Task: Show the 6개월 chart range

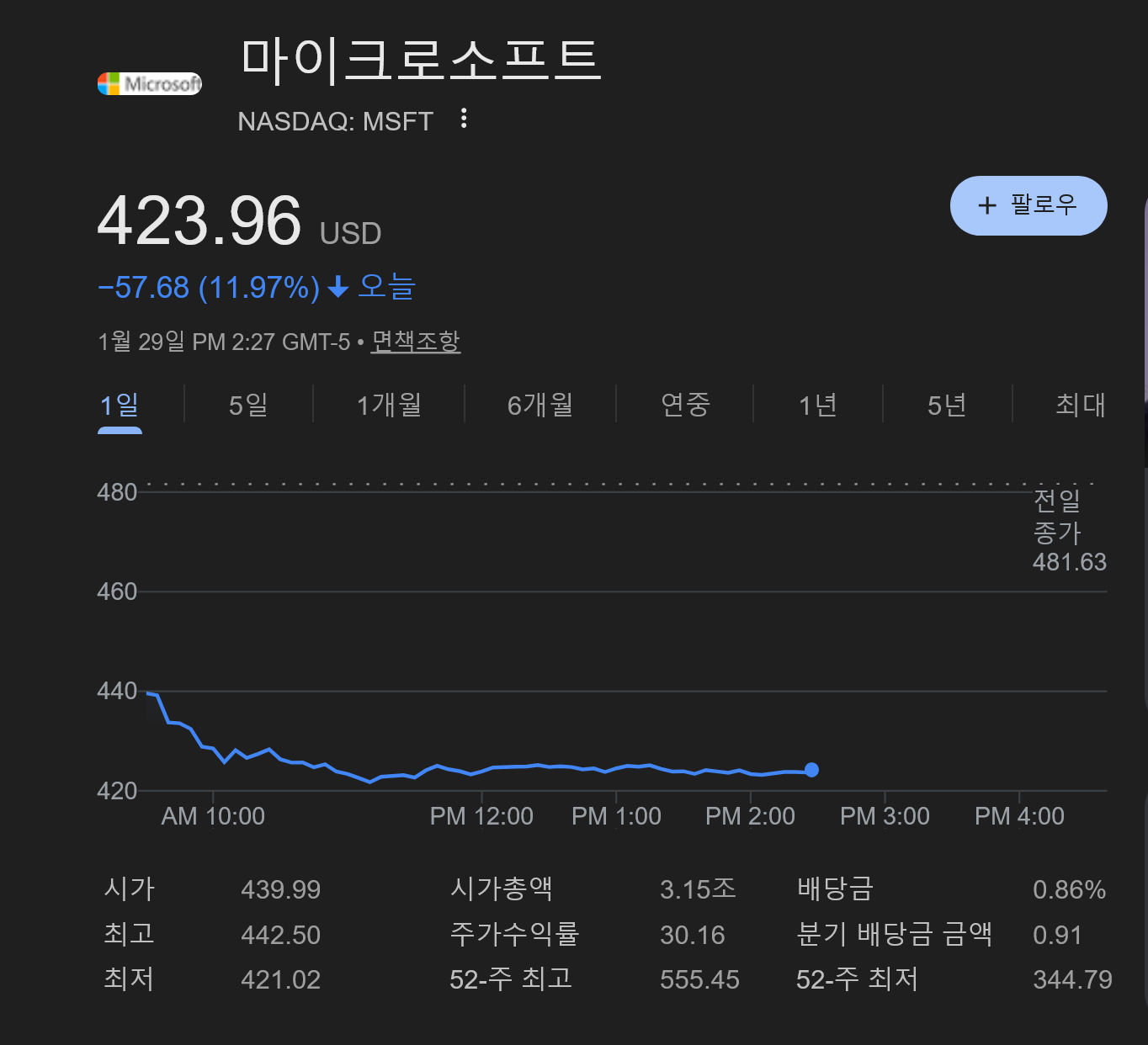Action: 539,406
